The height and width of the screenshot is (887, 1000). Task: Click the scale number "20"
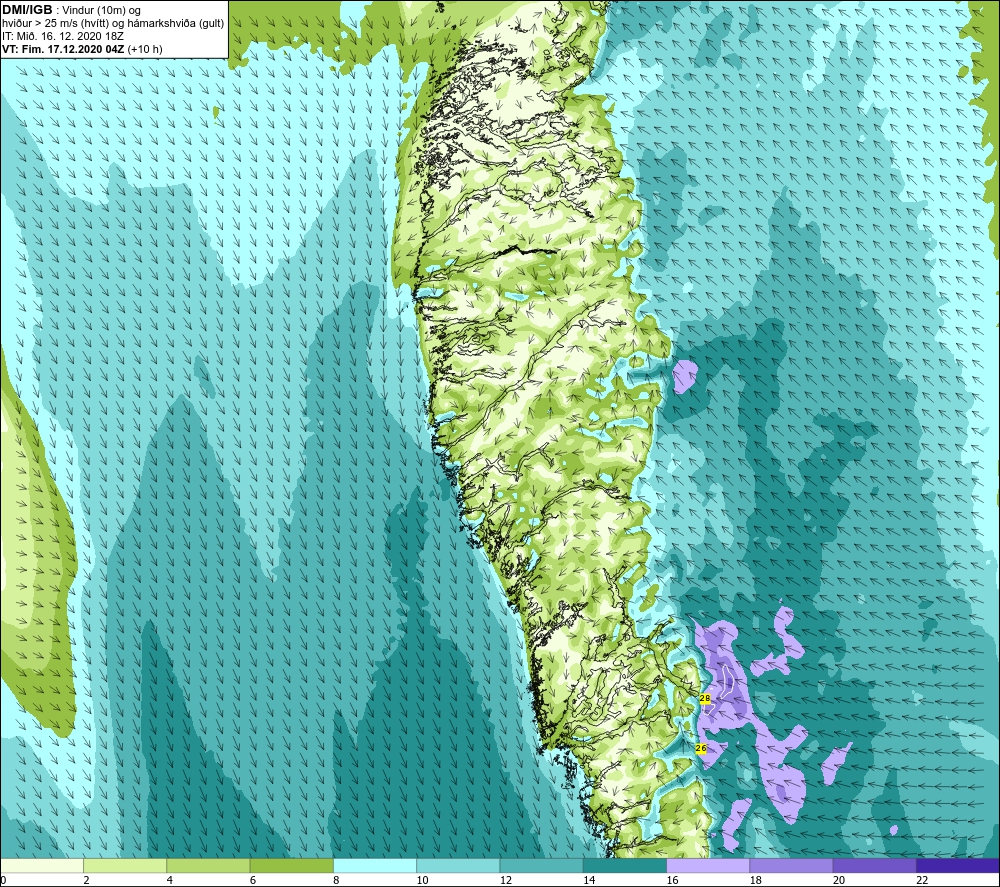pyautogui.click(x=839, y=881)
